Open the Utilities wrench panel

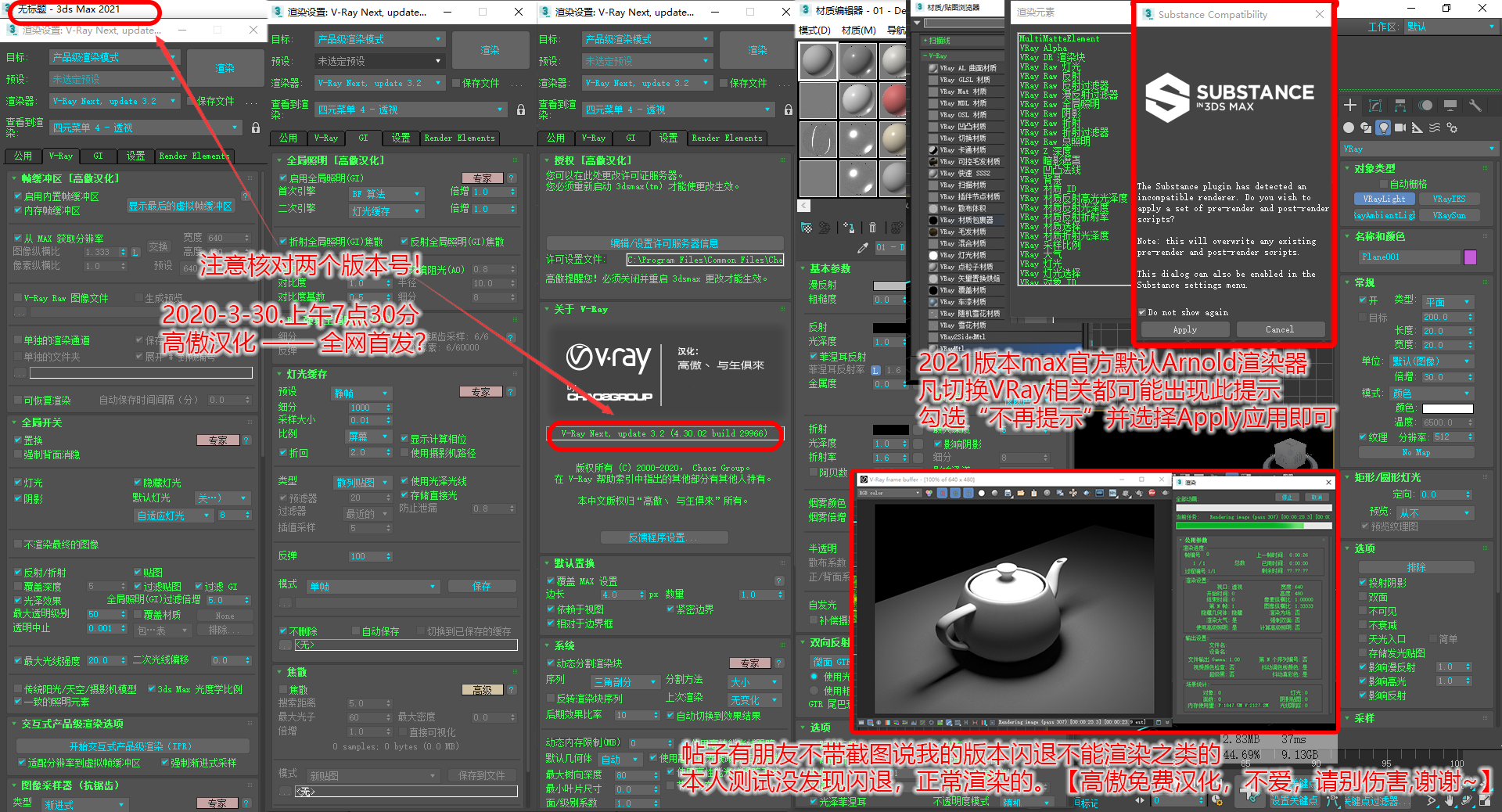[x=1475, y=104]
